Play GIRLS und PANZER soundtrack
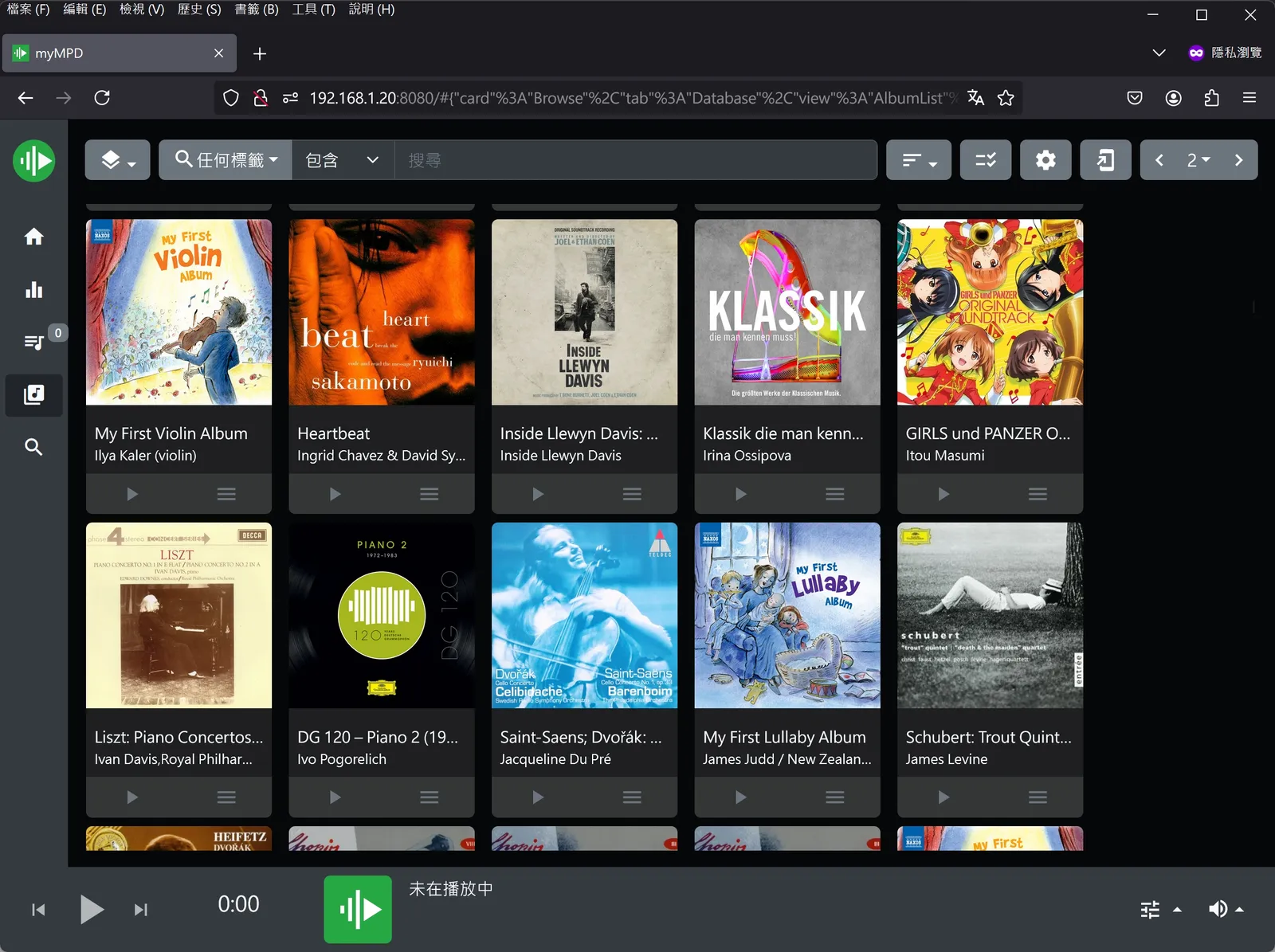Viewport: 1275px width, 952px height. click(943, 494)
